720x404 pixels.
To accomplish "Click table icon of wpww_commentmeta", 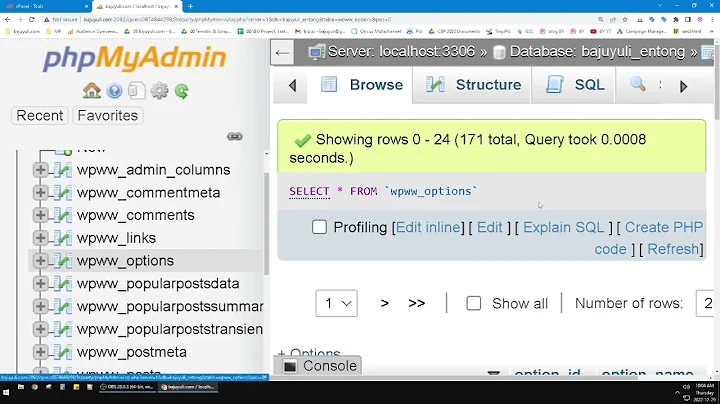I will click(63, 193).
